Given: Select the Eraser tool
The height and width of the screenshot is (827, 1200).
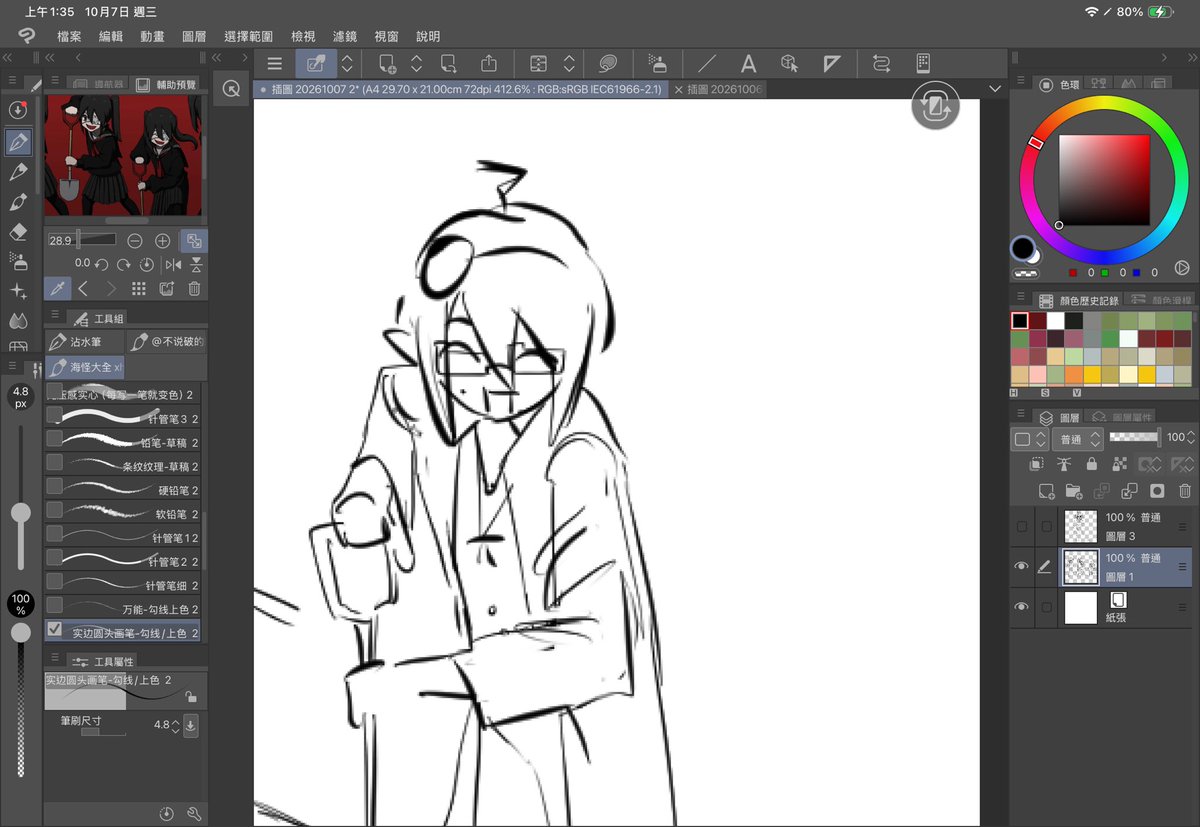Looking at the screenshot, I should tap(18, 232).
